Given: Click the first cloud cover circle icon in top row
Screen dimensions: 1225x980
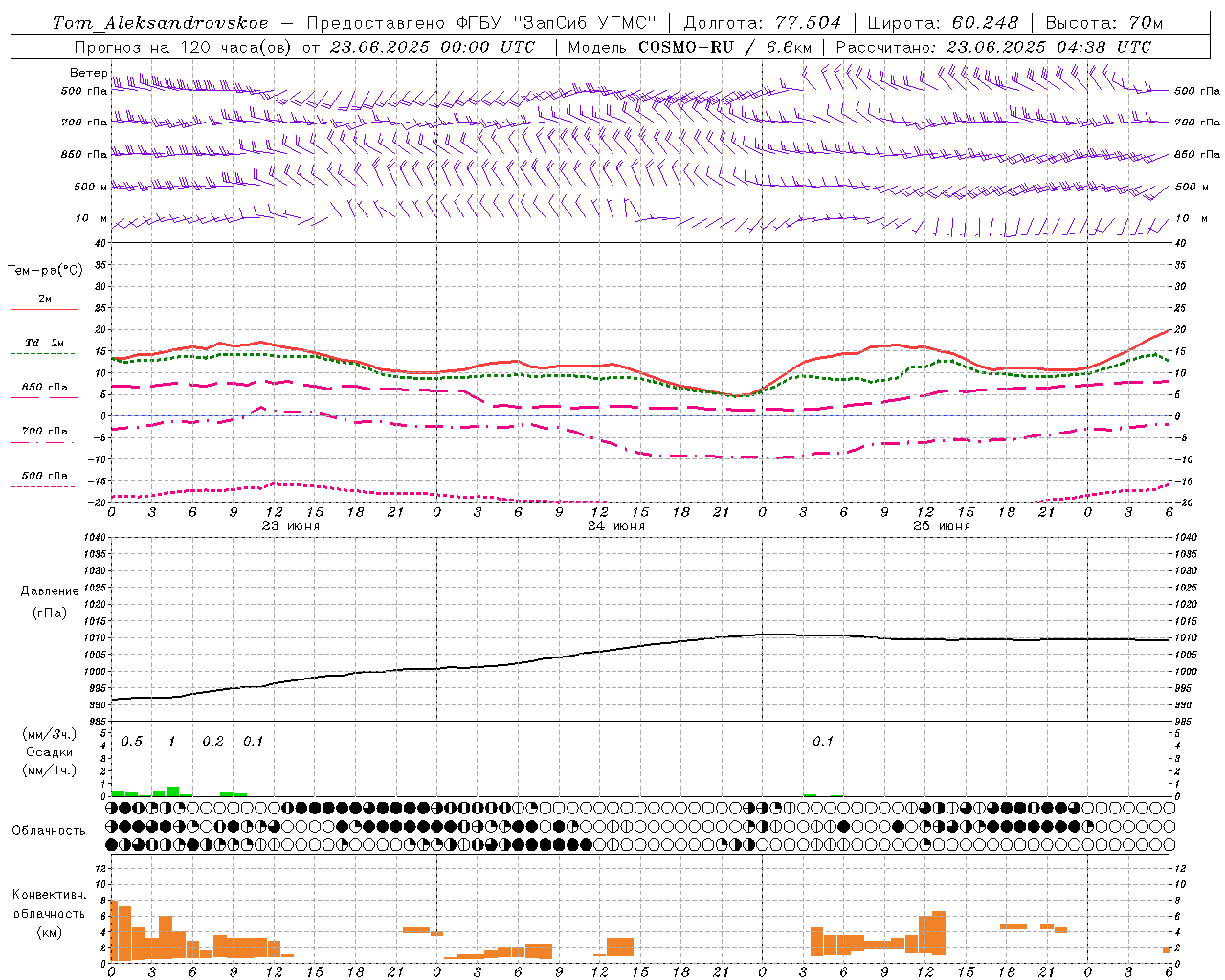Looking at the screenshot, I should pyautogui.click(x=112, y=809).
